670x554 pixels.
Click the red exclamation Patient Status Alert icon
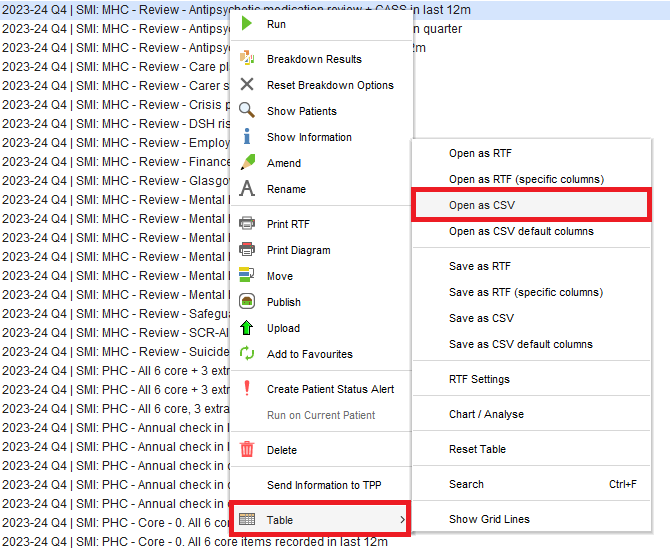(247, 388)
